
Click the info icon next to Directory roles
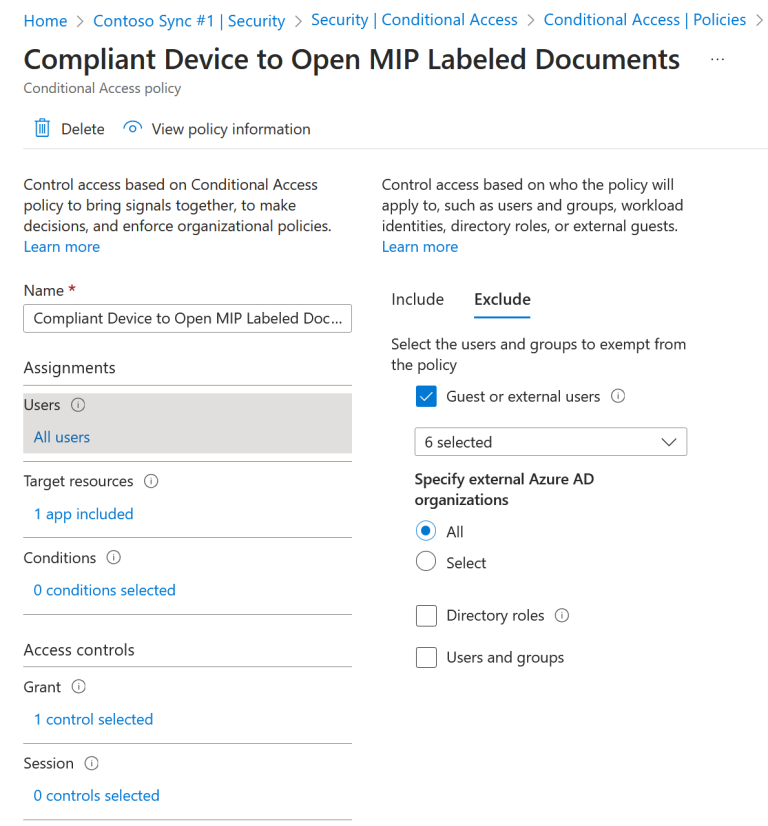560,615
